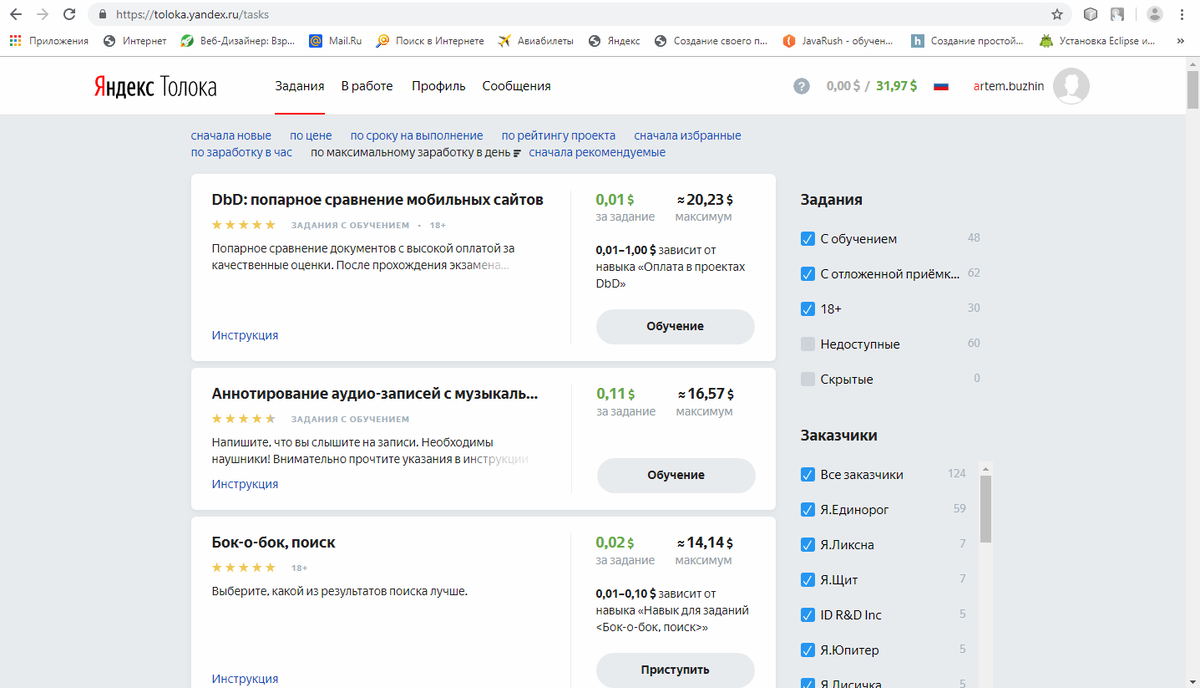Bookmark this page with the star icon
The width and height of the screenshot is (1200, 688).
(x=1057, y=15)
